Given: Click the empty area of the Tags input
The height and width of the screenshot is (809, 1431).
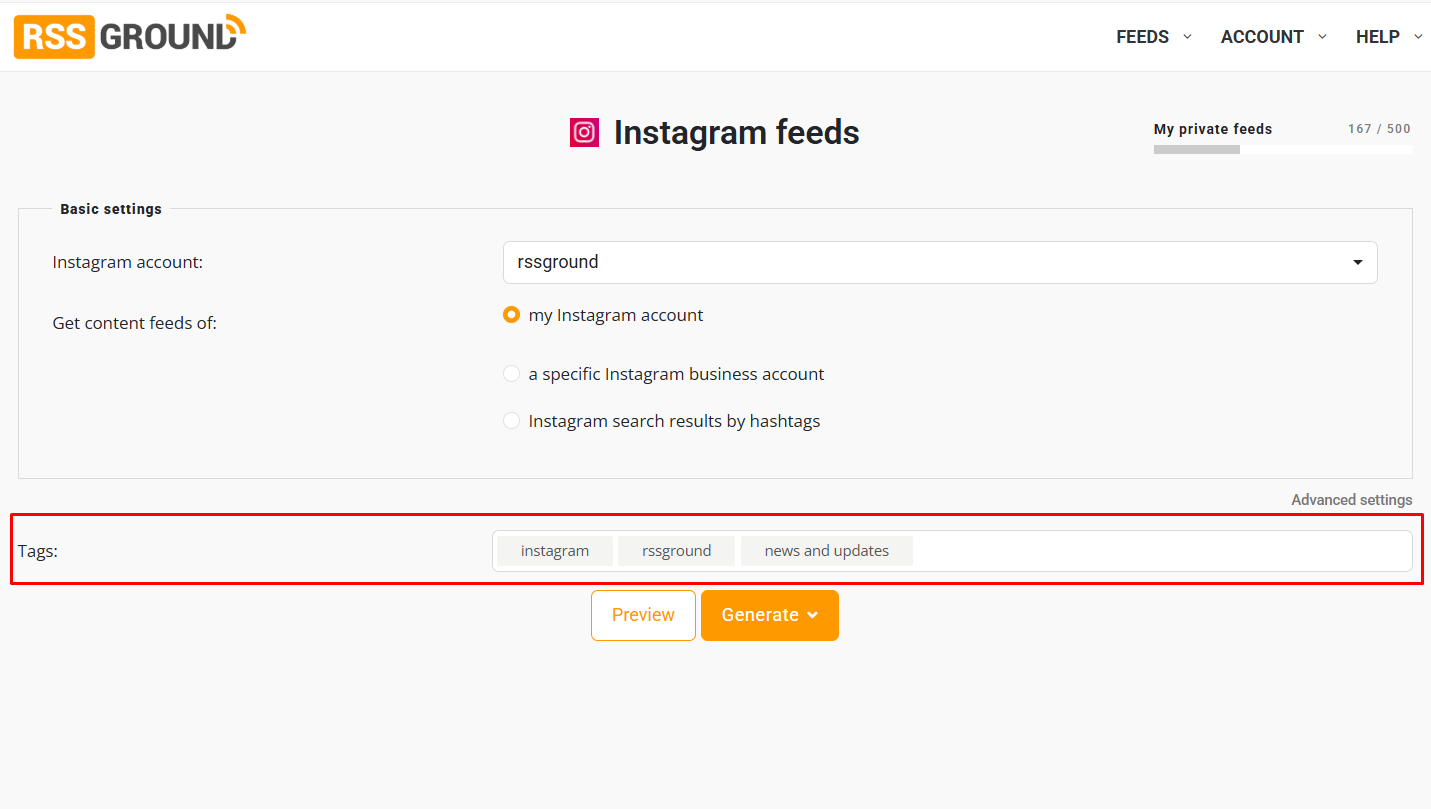Looking at the screenshot, I should 1160,551.
